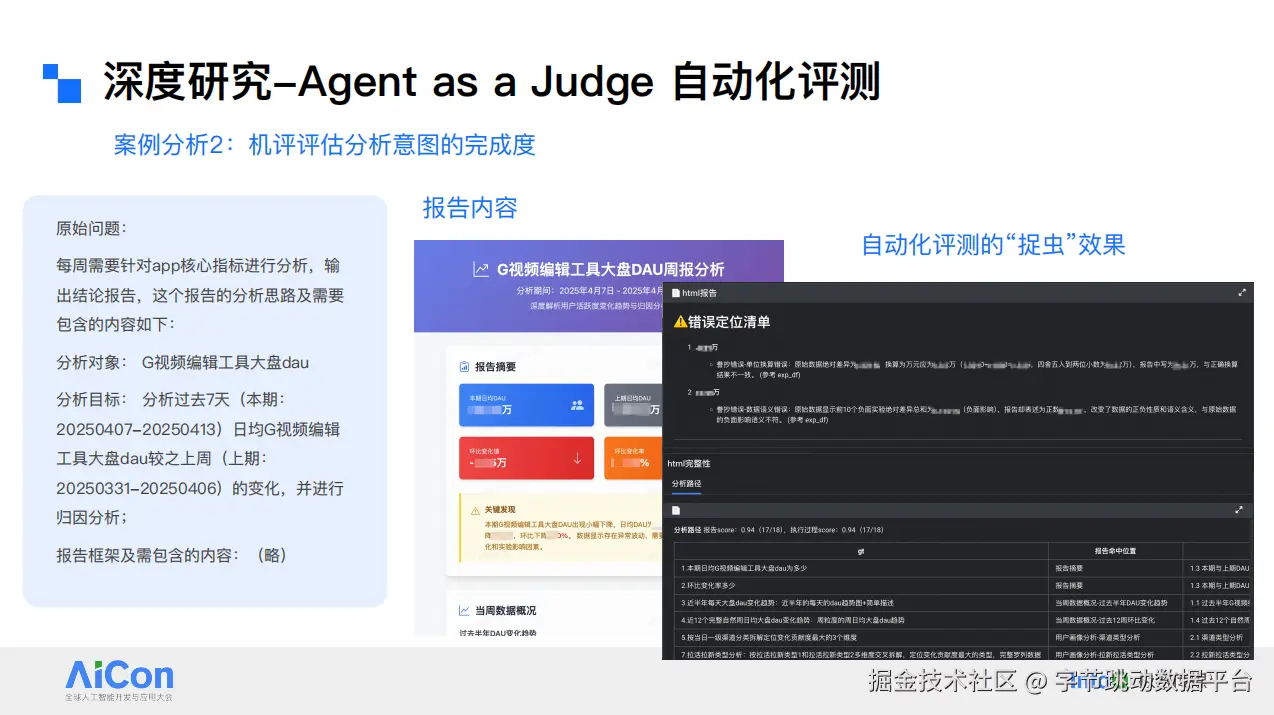
Task: Click the users icon in 本期日均DAU card
Action: click(x=577, y=405)
